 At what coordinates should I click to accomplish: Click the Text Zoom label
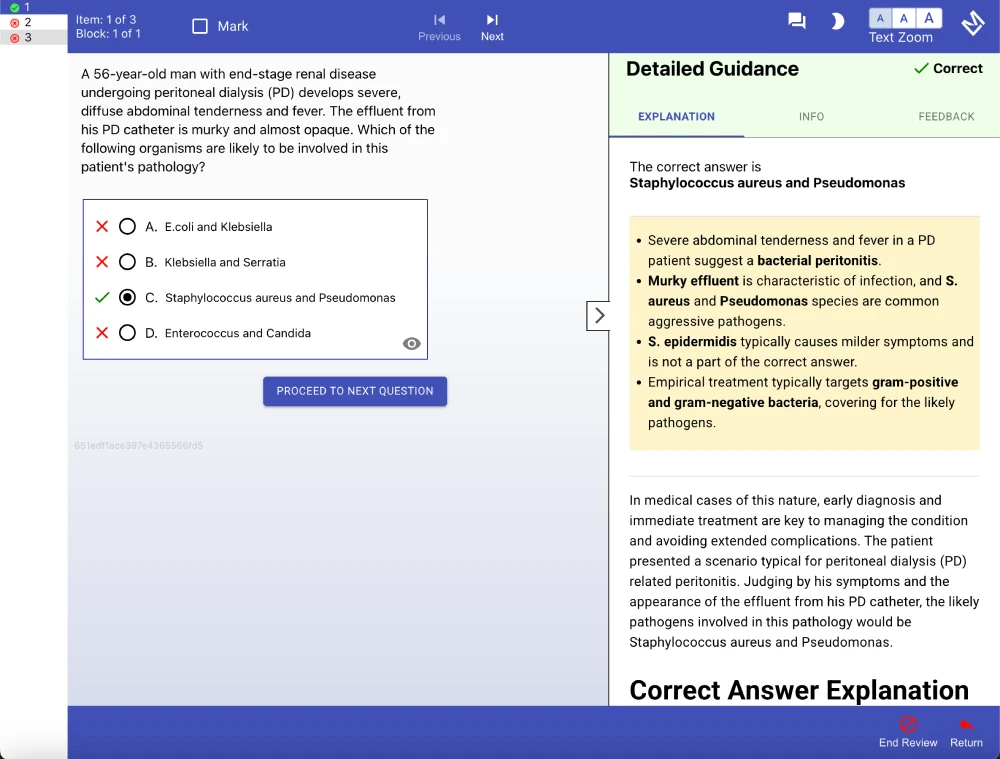901,38
